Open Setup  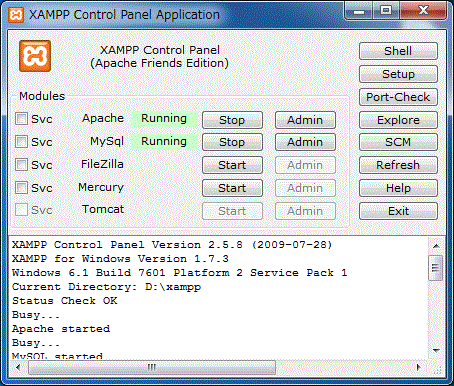(x=398, y=74)
